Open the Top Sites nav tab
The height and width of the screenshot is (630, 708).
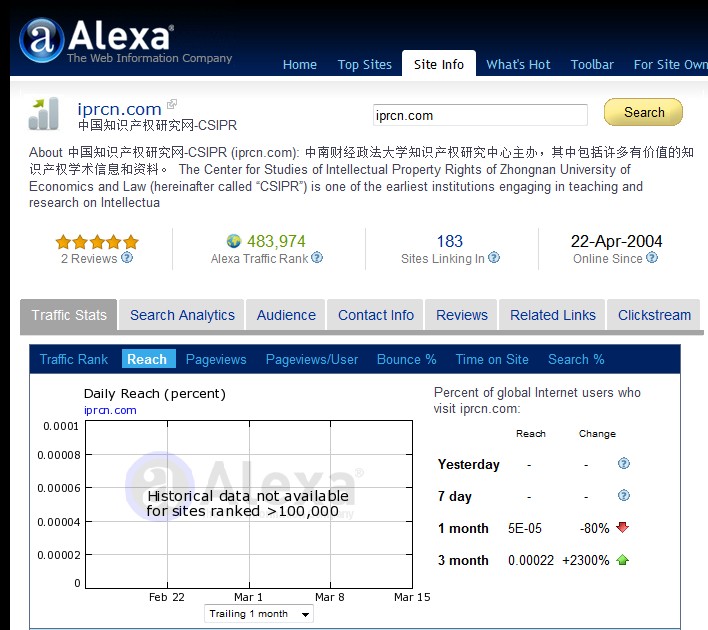pos(365,65)
